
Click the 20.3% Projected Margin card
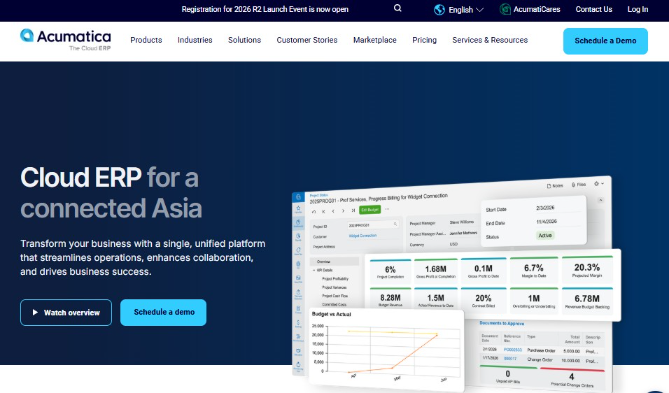coord(587,270)
